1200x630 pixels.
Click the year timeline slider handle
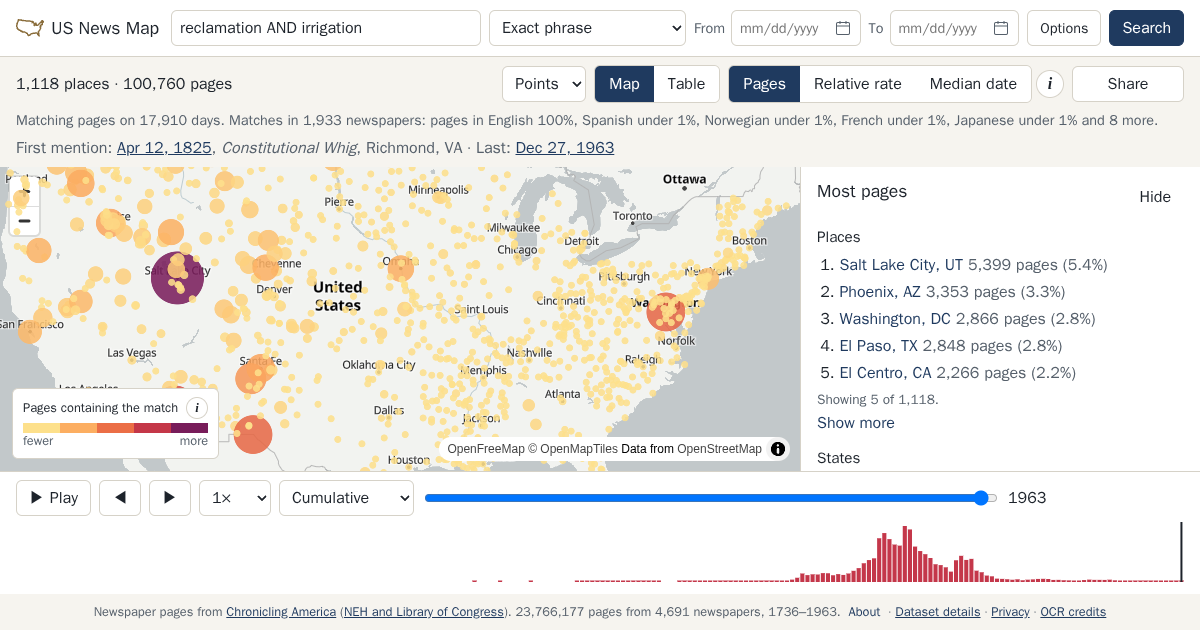coord(982,498)
